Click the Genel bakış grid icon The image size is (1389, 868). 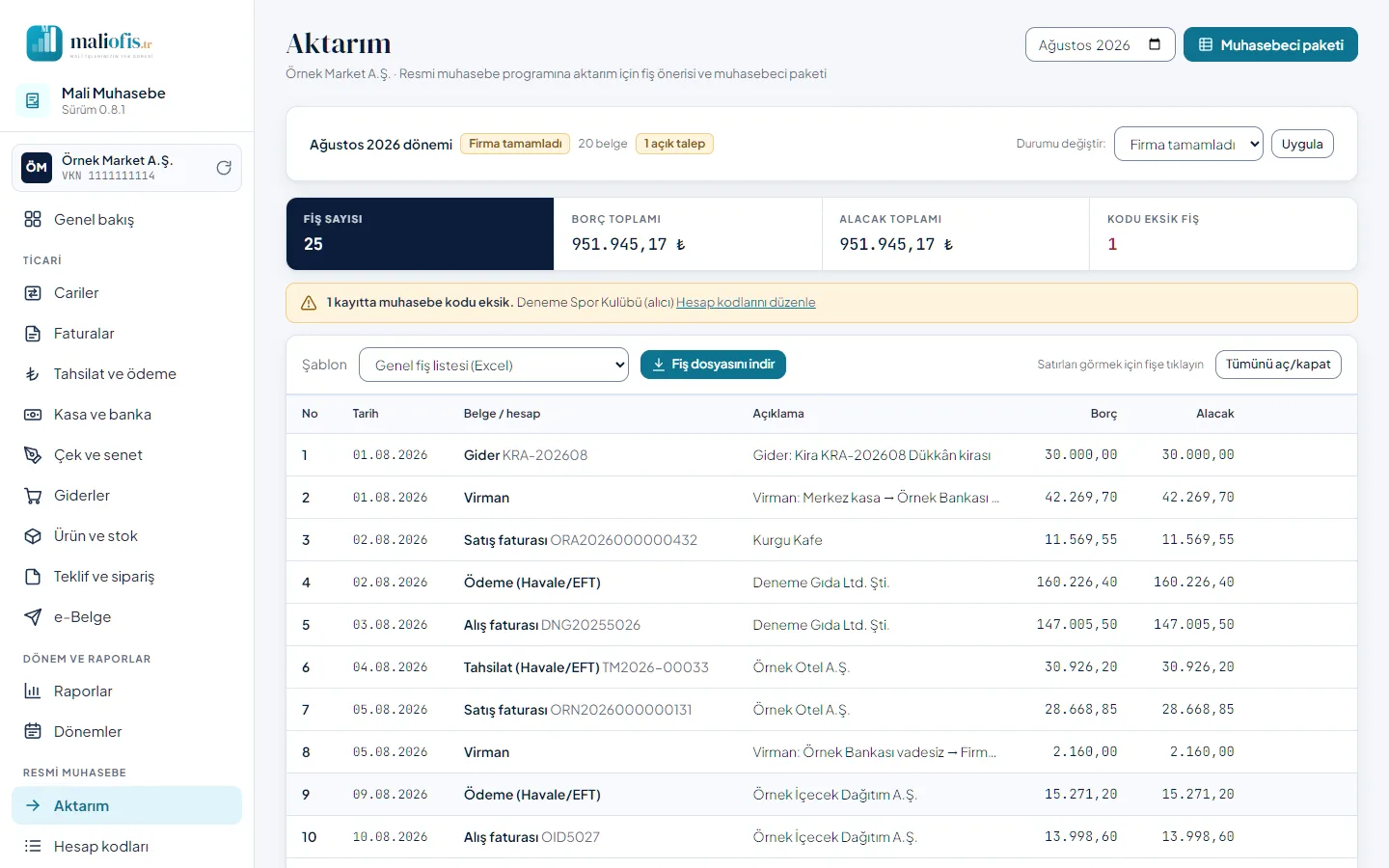(33, 219)
